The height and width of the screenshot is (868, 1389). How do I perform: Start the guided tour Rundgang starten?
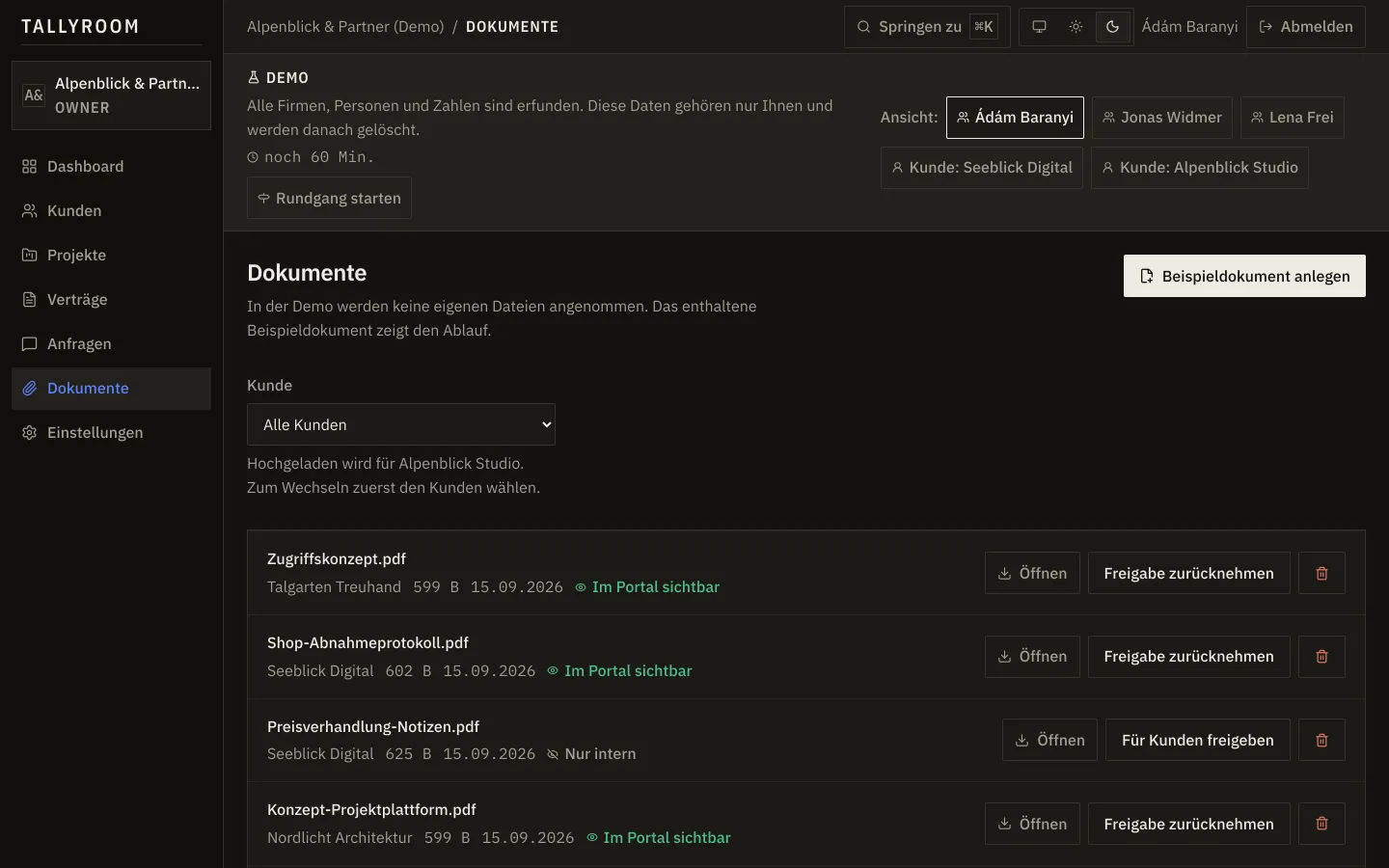[329, 198]
